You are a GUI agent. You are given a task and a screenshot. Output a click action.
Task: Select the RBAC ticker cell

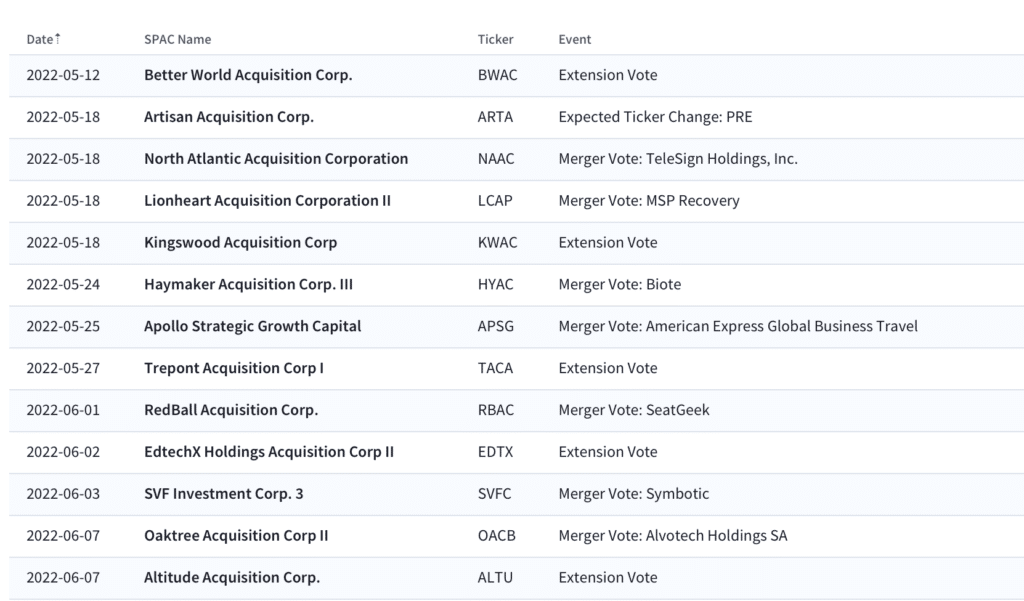tap(496, 410)
